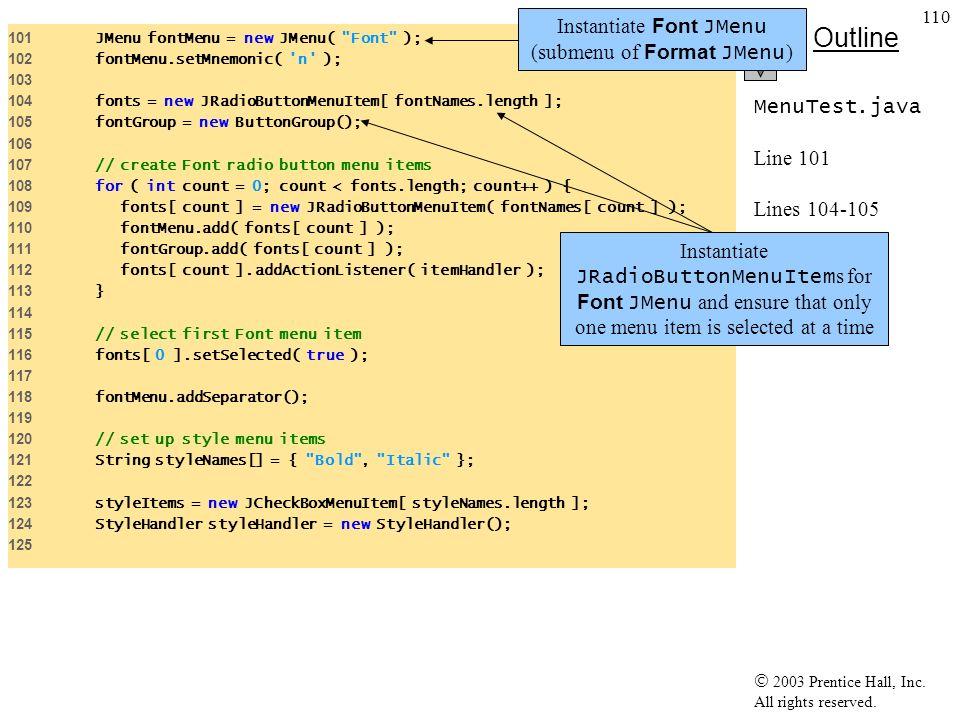
Task: Click line number 104 in the code gutter
Action: (x=20, y=101)
